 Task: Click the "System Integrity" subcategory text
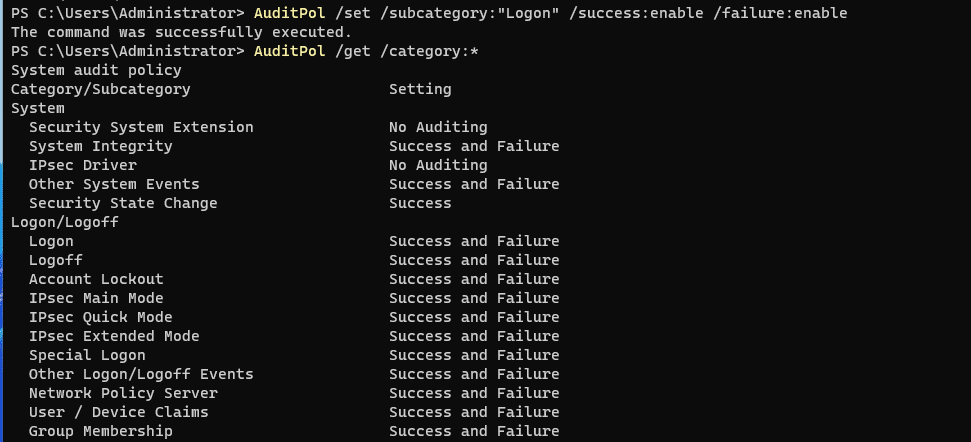(100, 146)
